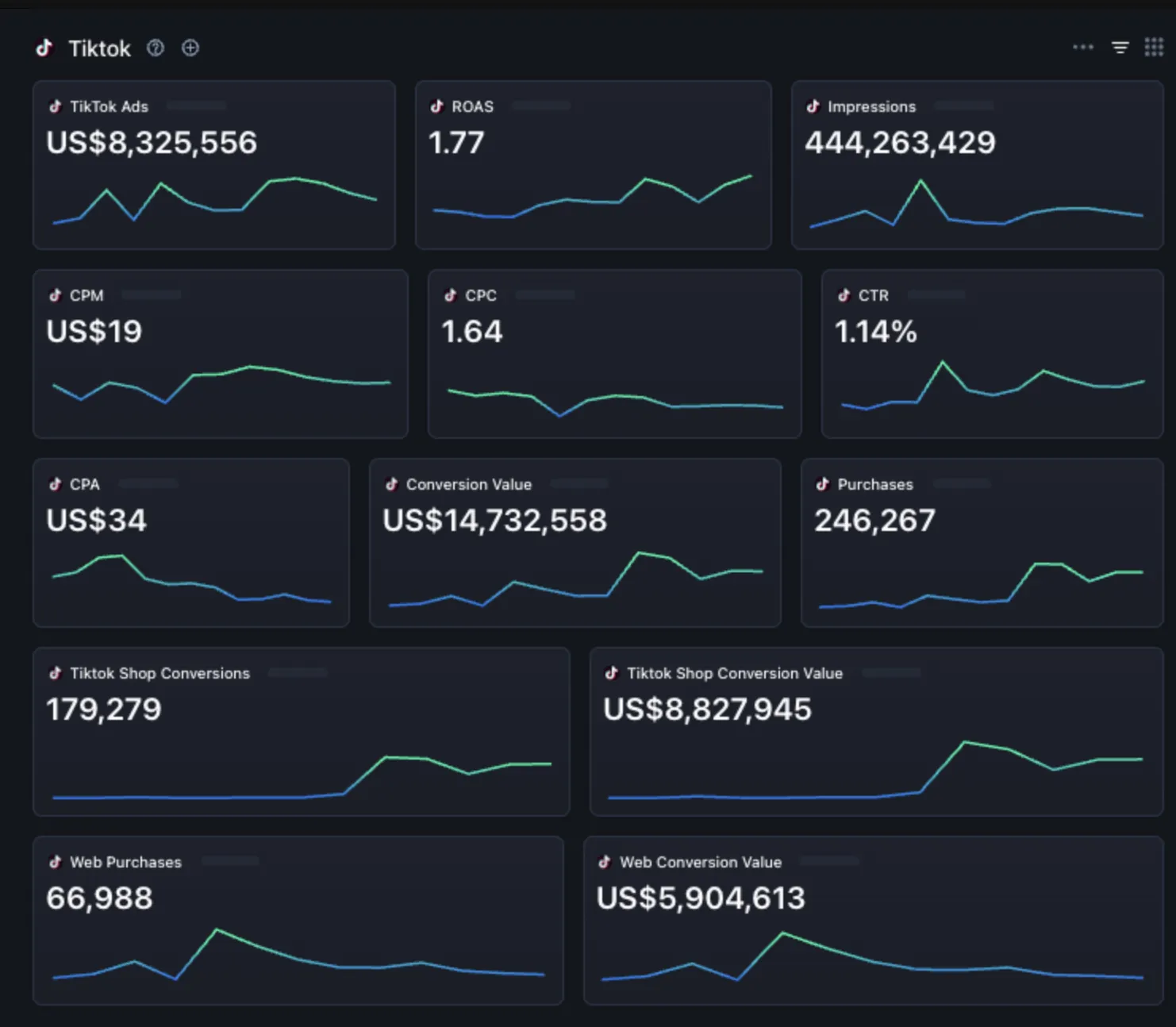This screenshot has width=1176, height=1027.
Task: Click the TikTok icon on CPA card
Action: (56, 484)
